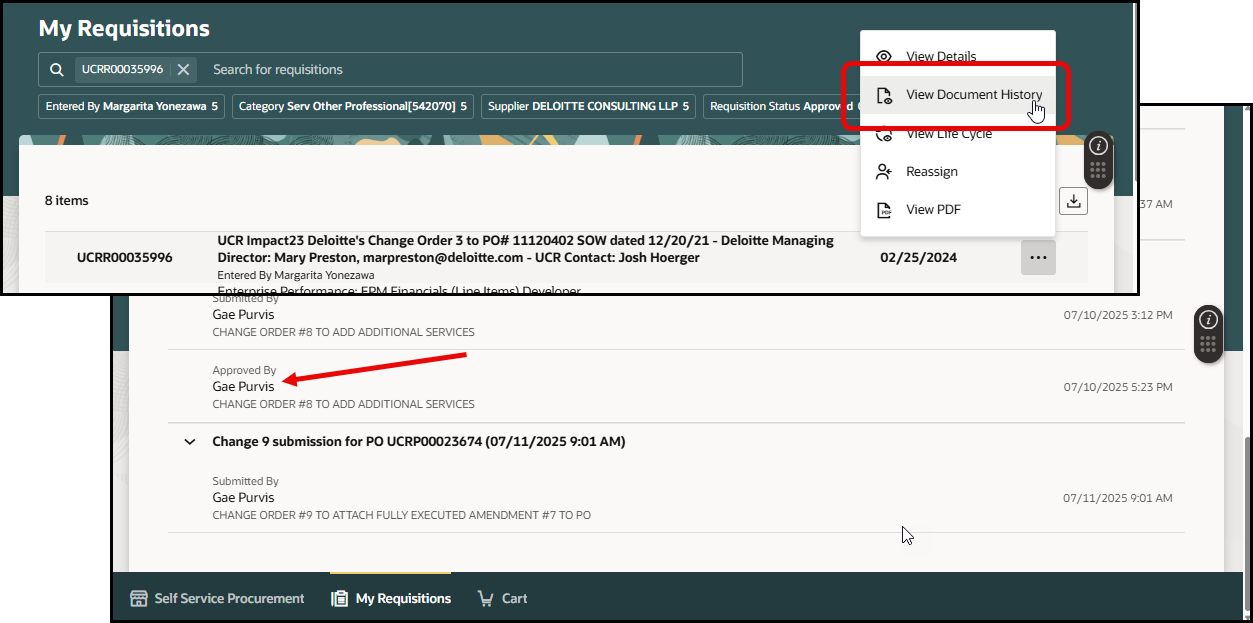Select the Cart icon in the bottom bar
The width and height of the screenshot is (1253, 623).
point(488,598)
